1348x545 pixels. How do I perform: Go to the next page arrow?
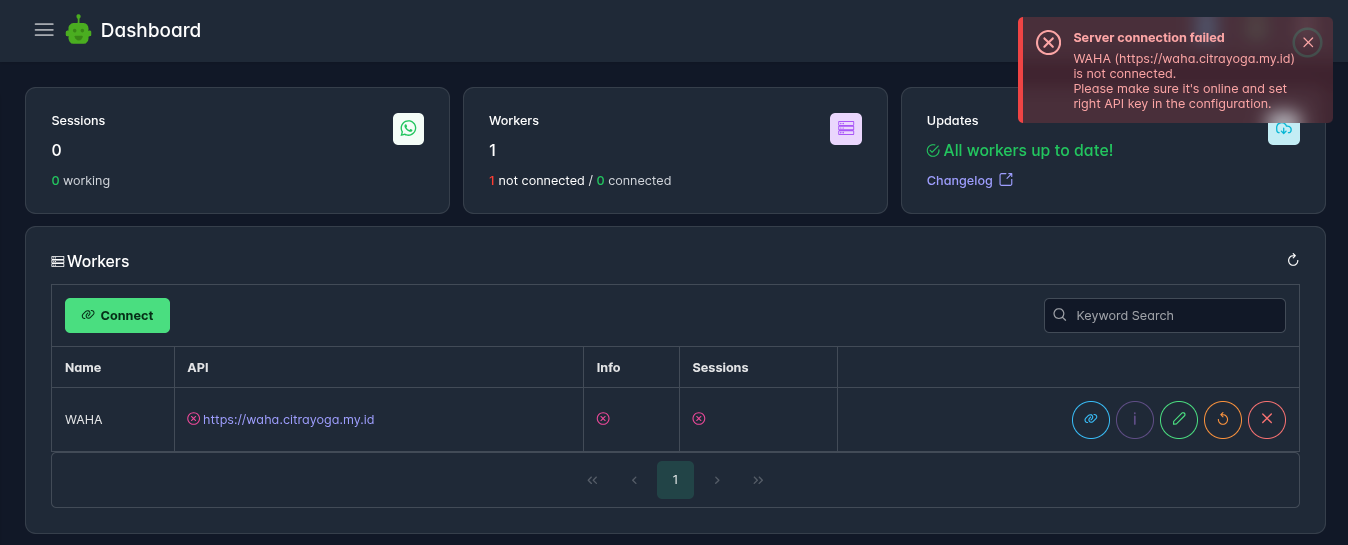717,480
